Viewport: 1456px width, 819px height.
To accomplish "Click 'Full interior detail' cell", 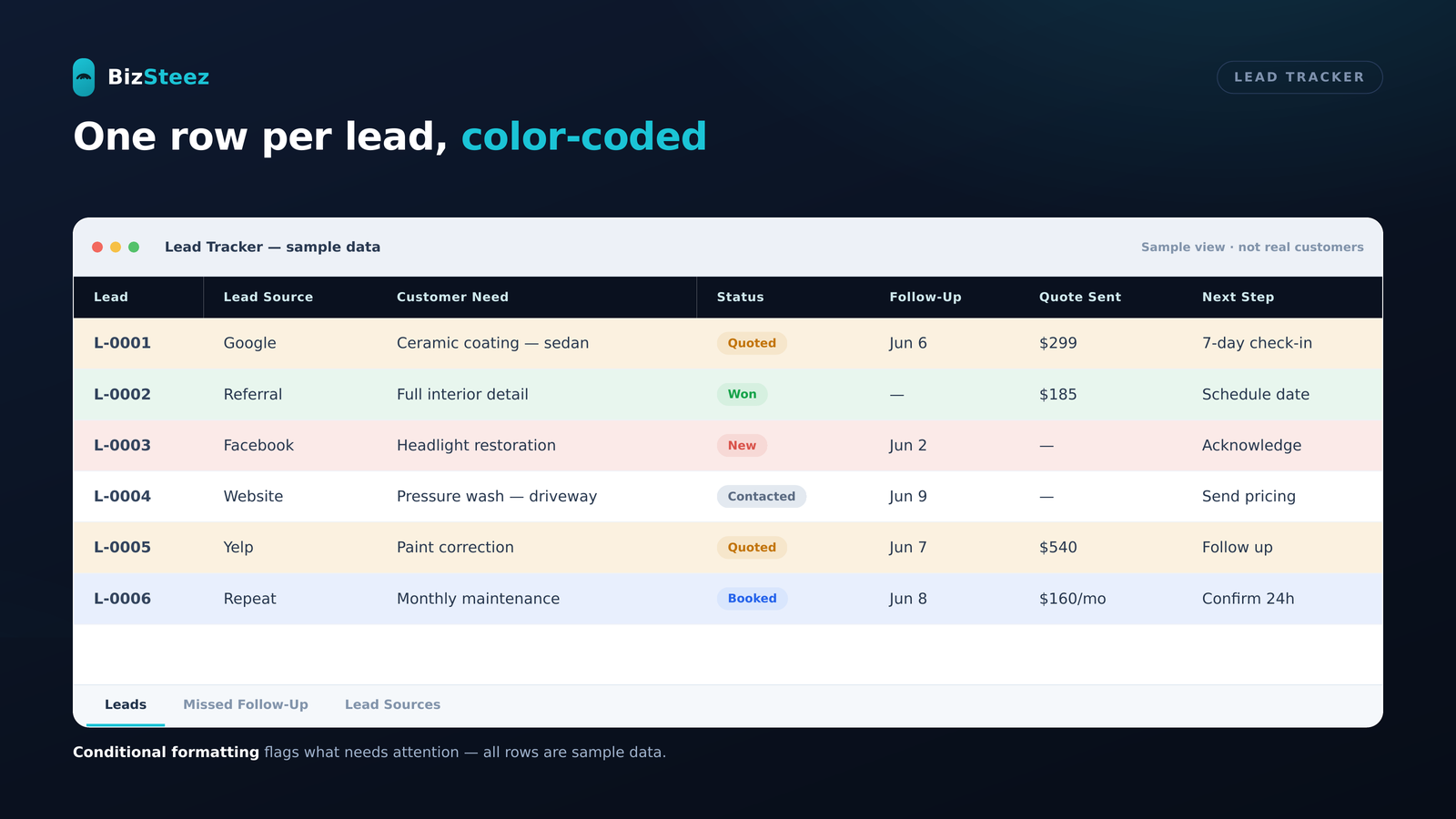I will coord(462,394).
